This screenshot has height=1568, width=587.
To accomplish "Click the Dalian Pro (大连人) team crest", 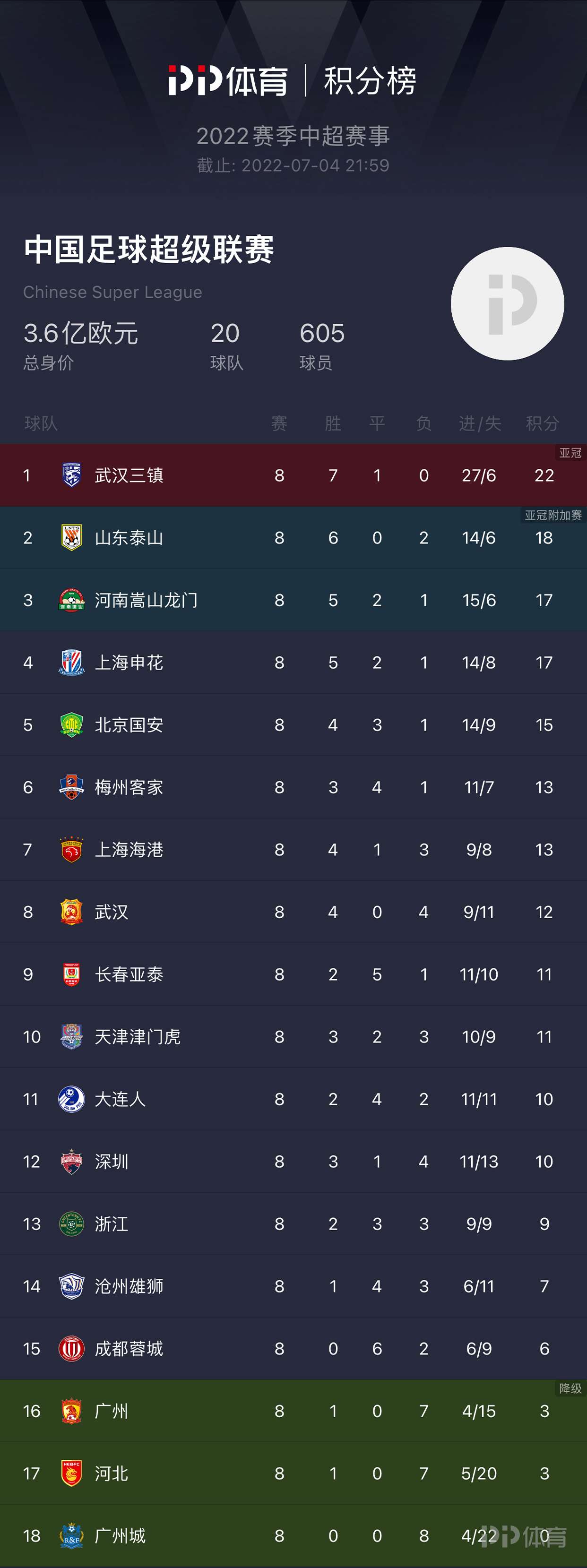I will pyautogui.click(x=71, y=1099).
